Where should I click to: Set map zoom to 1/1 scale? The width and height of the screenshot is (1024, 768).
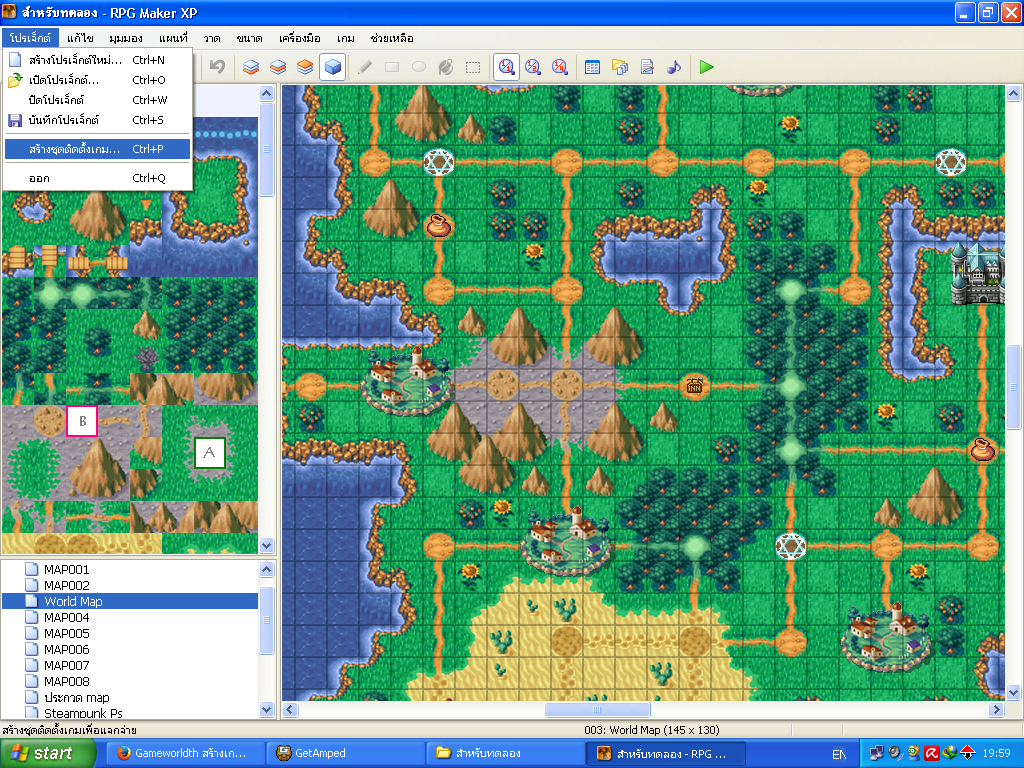point(506,67)
